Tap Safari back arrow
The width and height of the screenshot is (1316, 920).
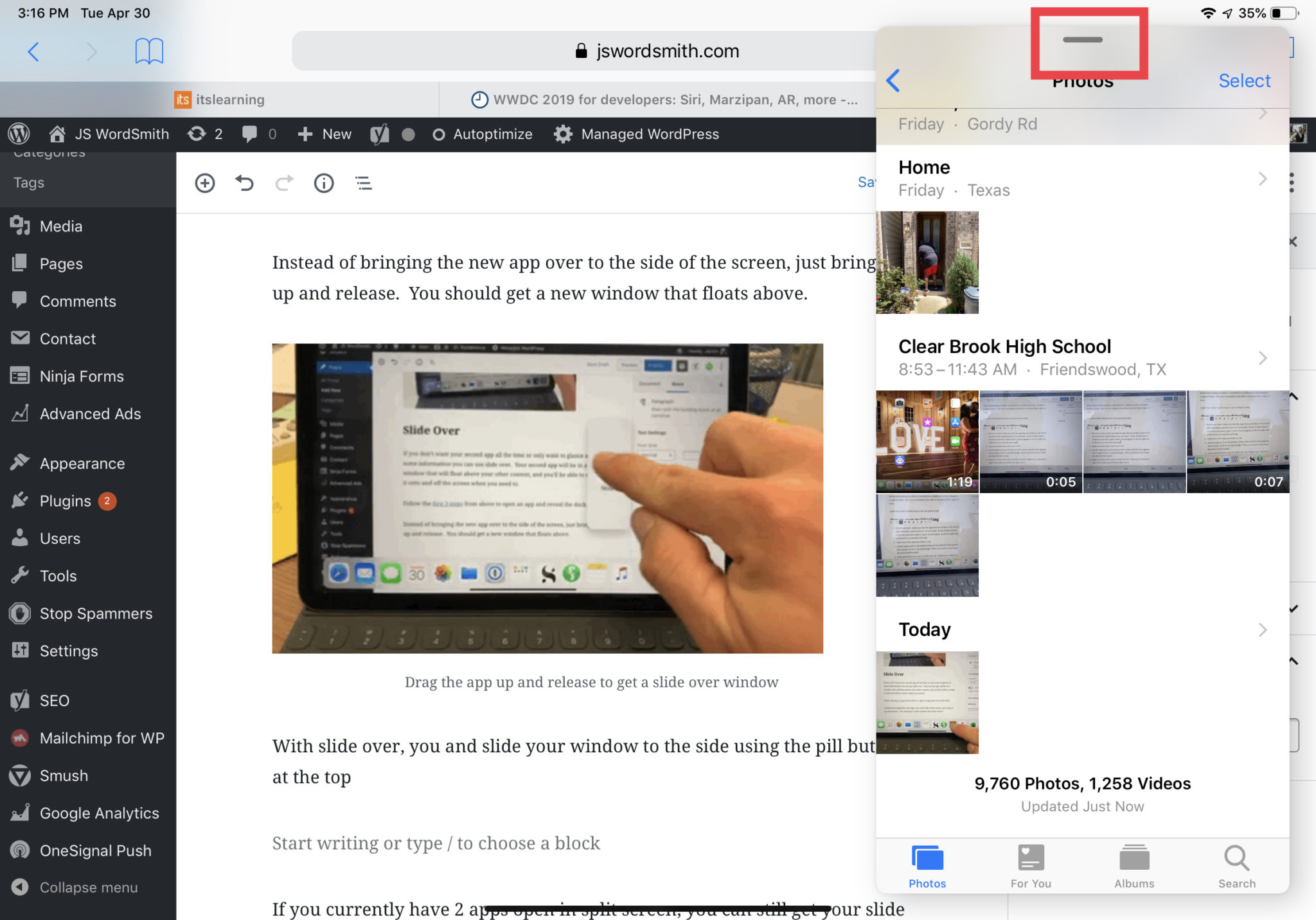34,51
